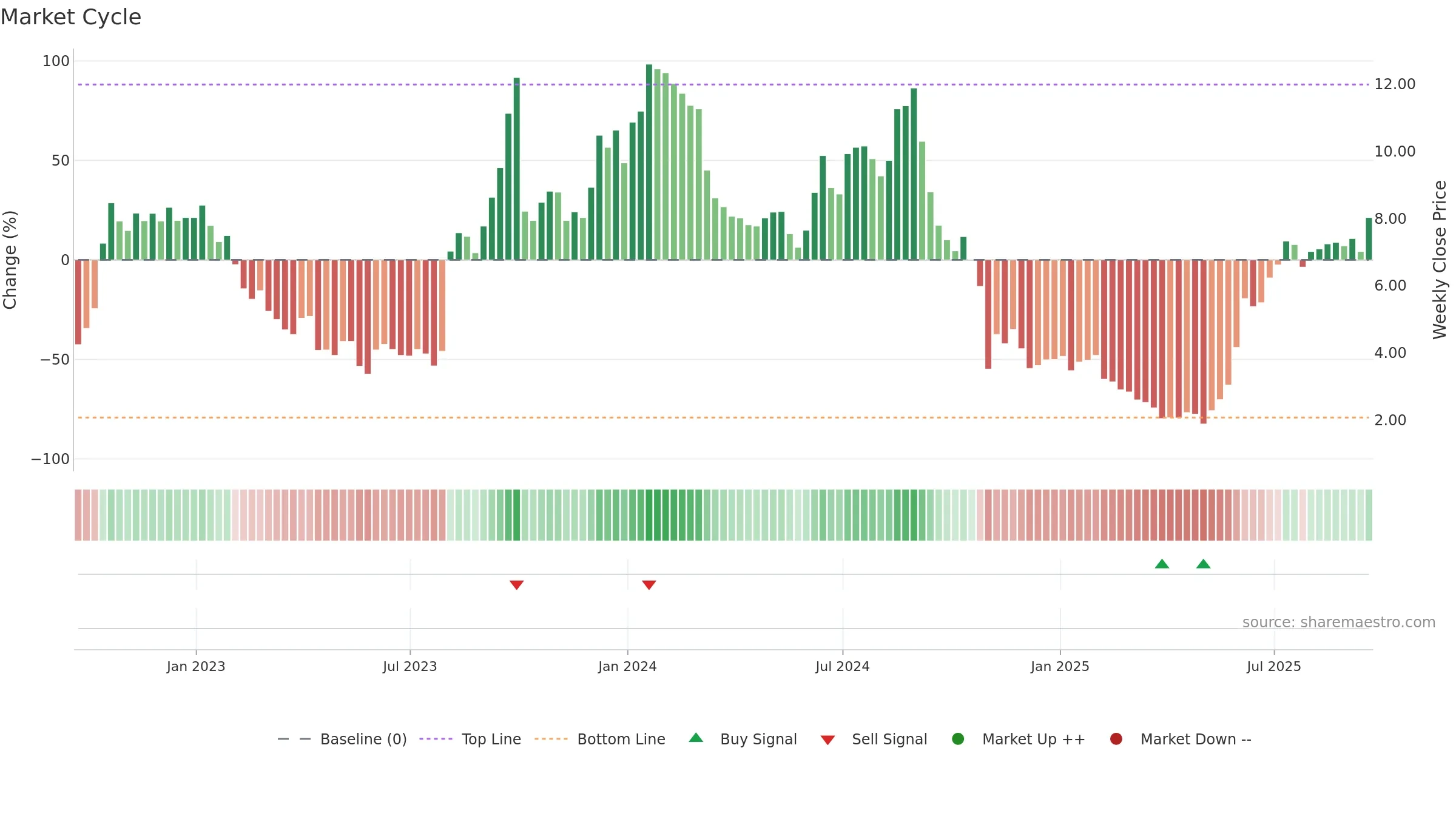Click the purple dotted Top Line
This screenshot has width=1456, height=819.
723,84
